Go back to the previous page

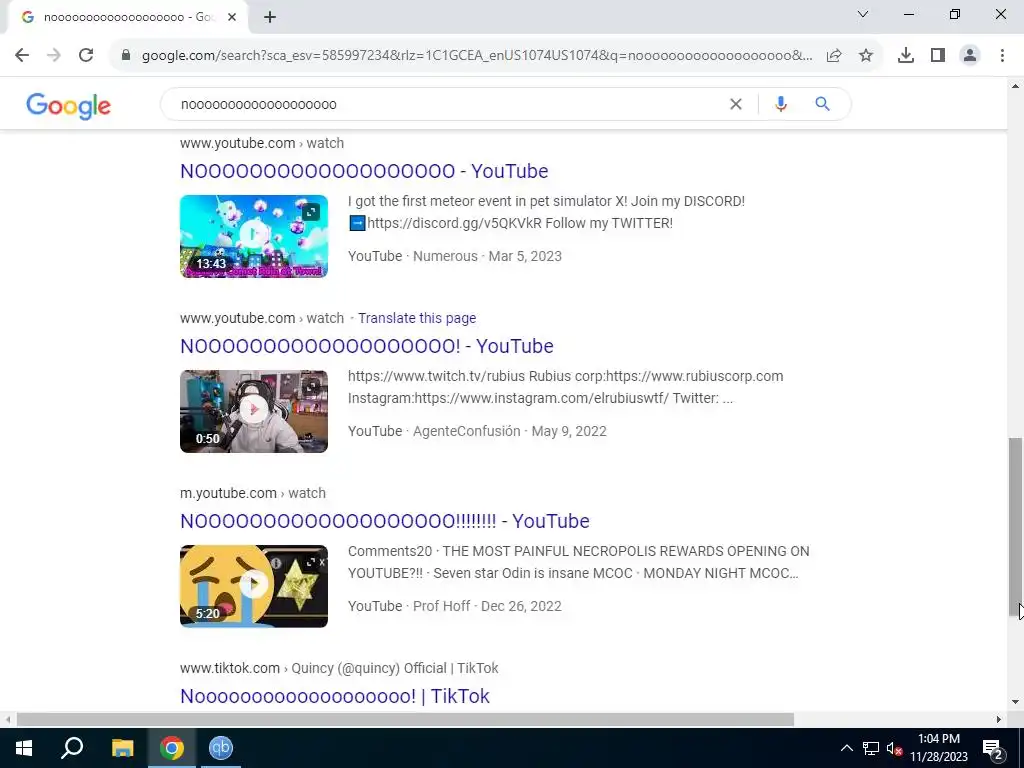pos(22,55)
